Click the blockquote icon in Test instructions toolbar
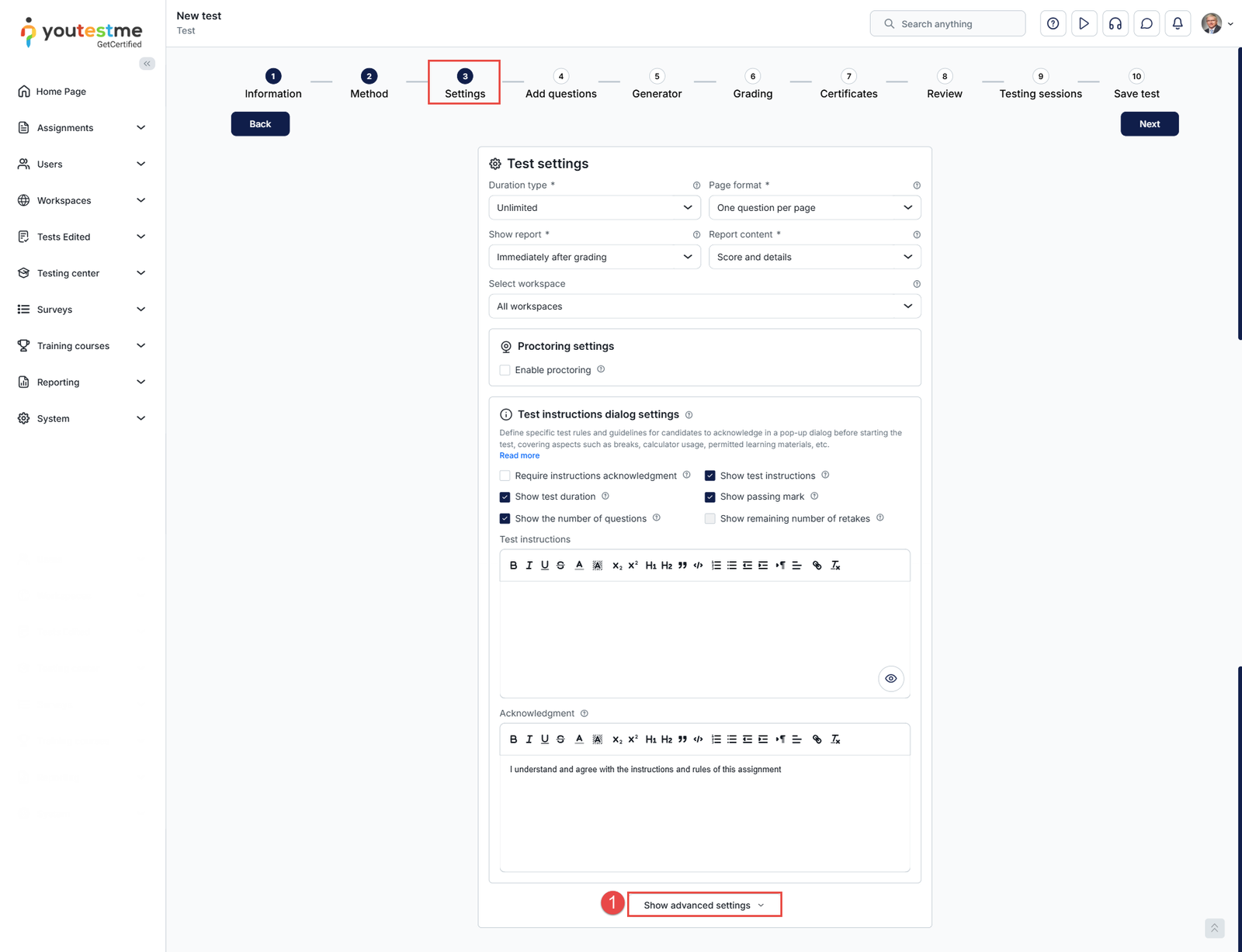Screen dimensions: 1242x952 click(682, 565)
